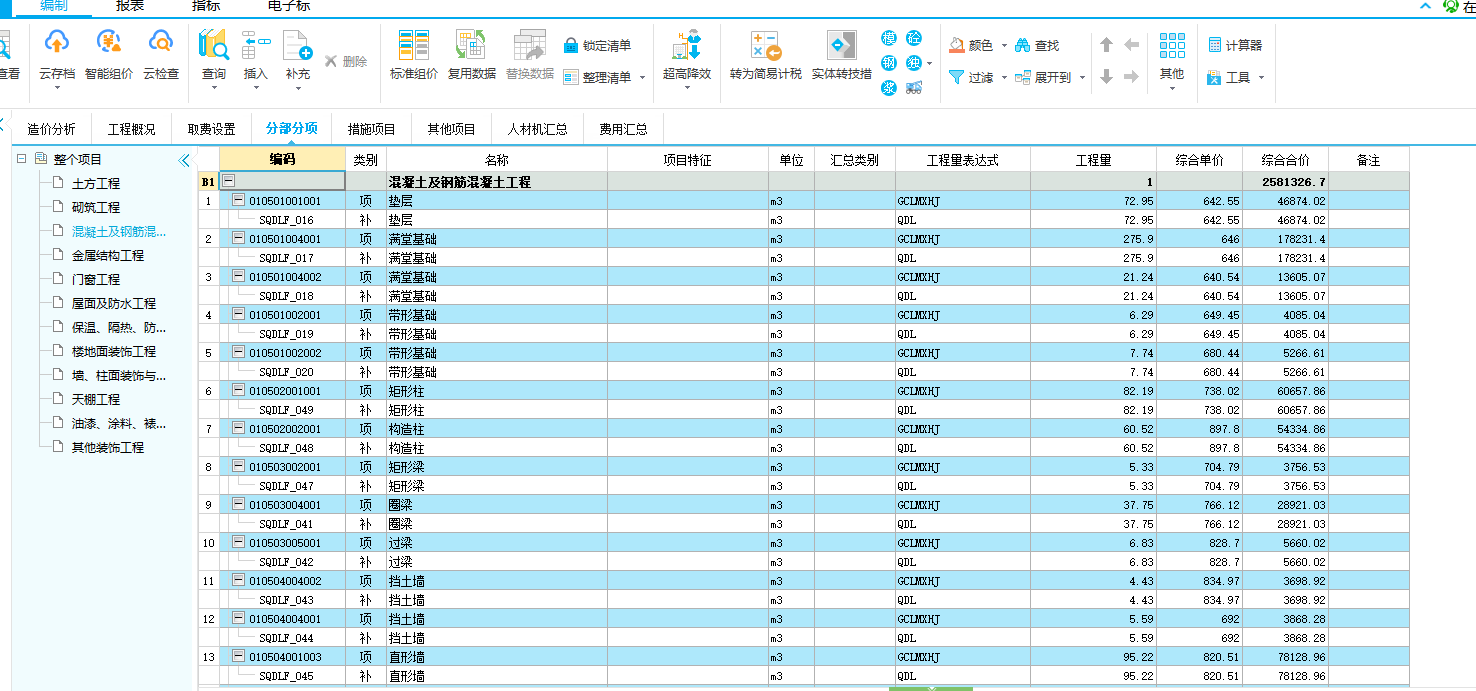Open 标准组价 standard pricing
The width and height of the screenshot is (1476, 691).
414,56
